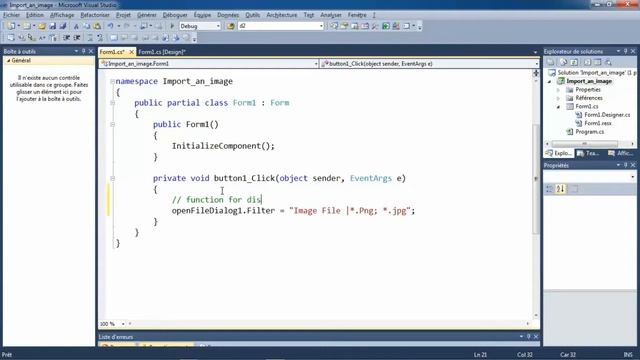Switch to the Form1.cs [Design] tab
This screenshot has height=360, width=640.
[x=162, y=52]
